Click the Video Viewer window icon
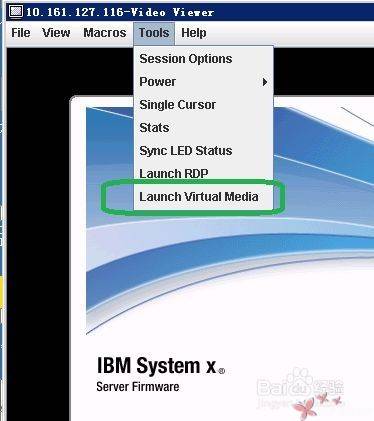The image size is (374, 421). [16, 11]
